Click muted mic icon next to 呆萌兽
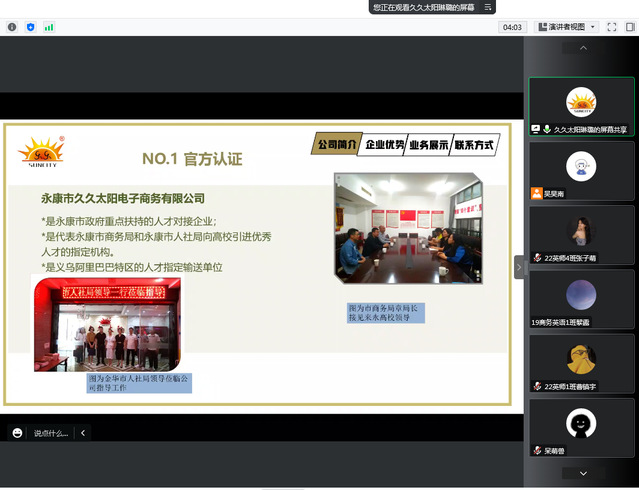 [x=538, y=450]
